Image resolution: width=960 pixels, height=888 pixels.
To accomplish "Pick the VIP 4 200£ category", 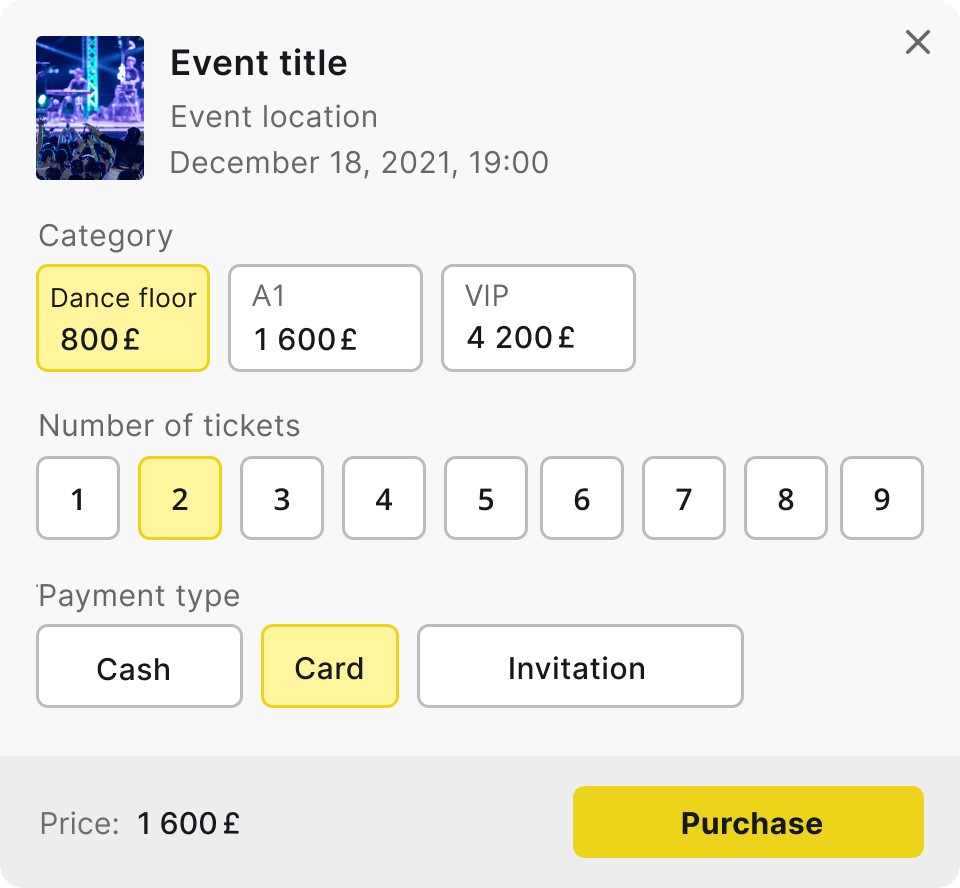I will pyautogui.click(x=538, y=318).
